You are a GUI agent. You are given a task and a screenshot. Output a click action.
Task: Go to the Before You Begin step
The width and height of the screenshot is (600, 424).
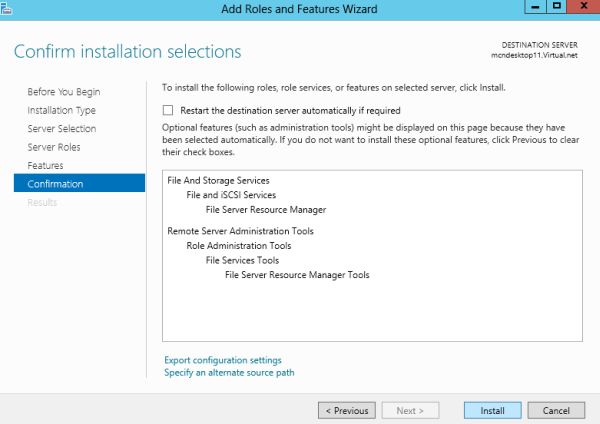click(62, 92)
